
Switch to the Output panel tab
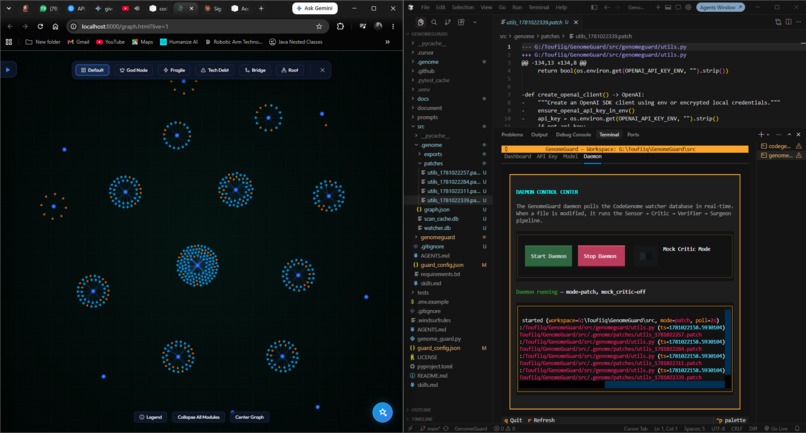539,134
